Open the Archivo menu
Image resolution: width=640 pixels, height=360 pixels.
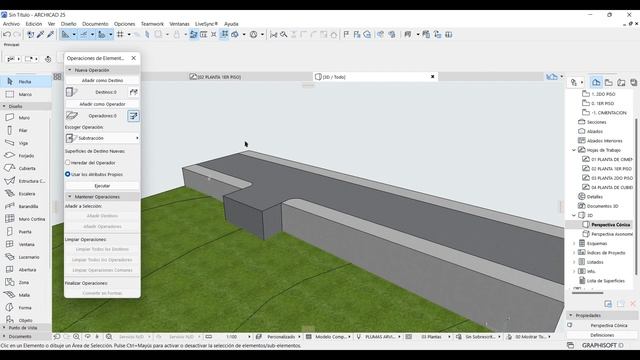coord(11,24)
